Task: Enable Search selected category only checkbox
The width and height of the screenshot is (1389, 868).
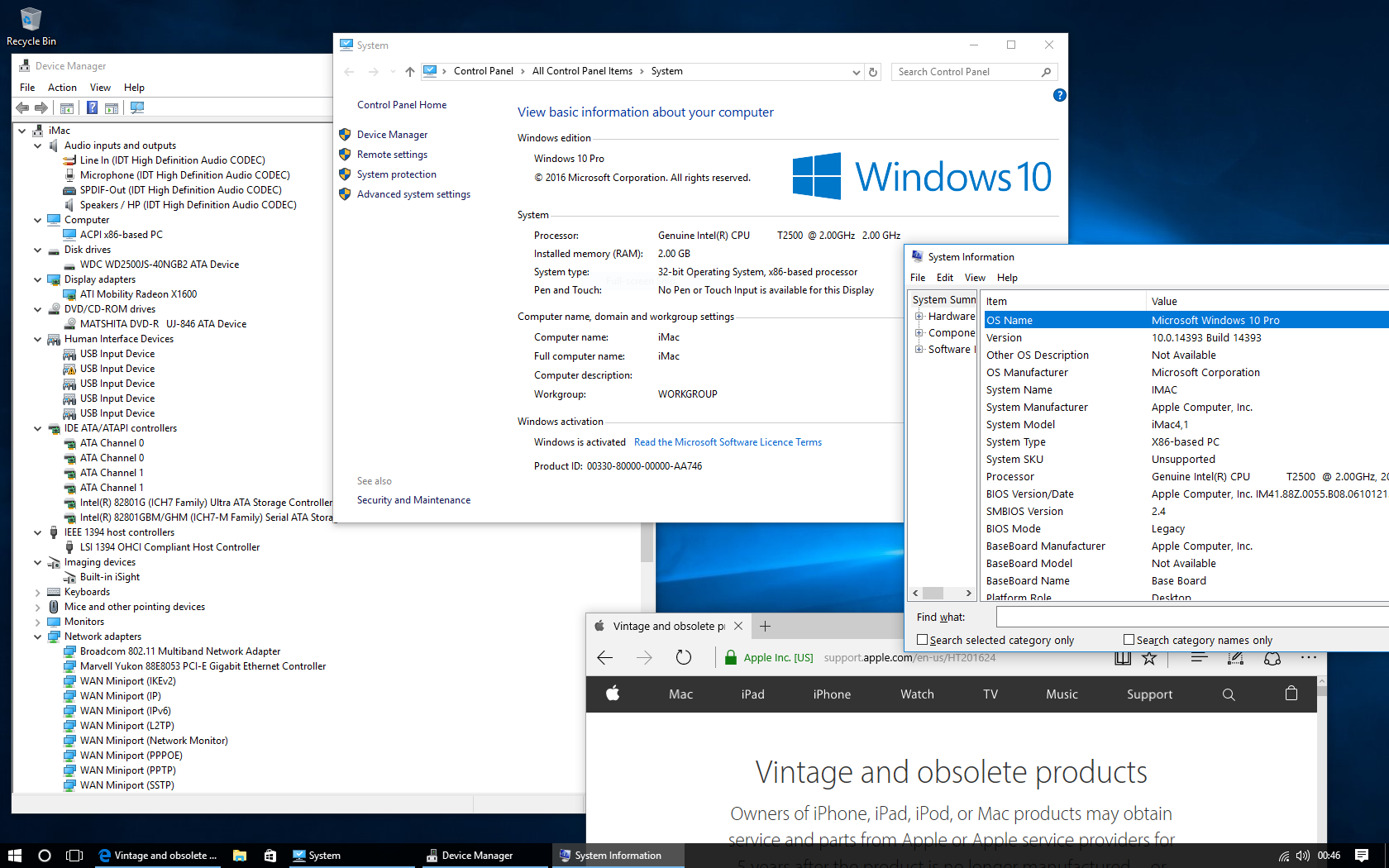Action: pos(923,640)
